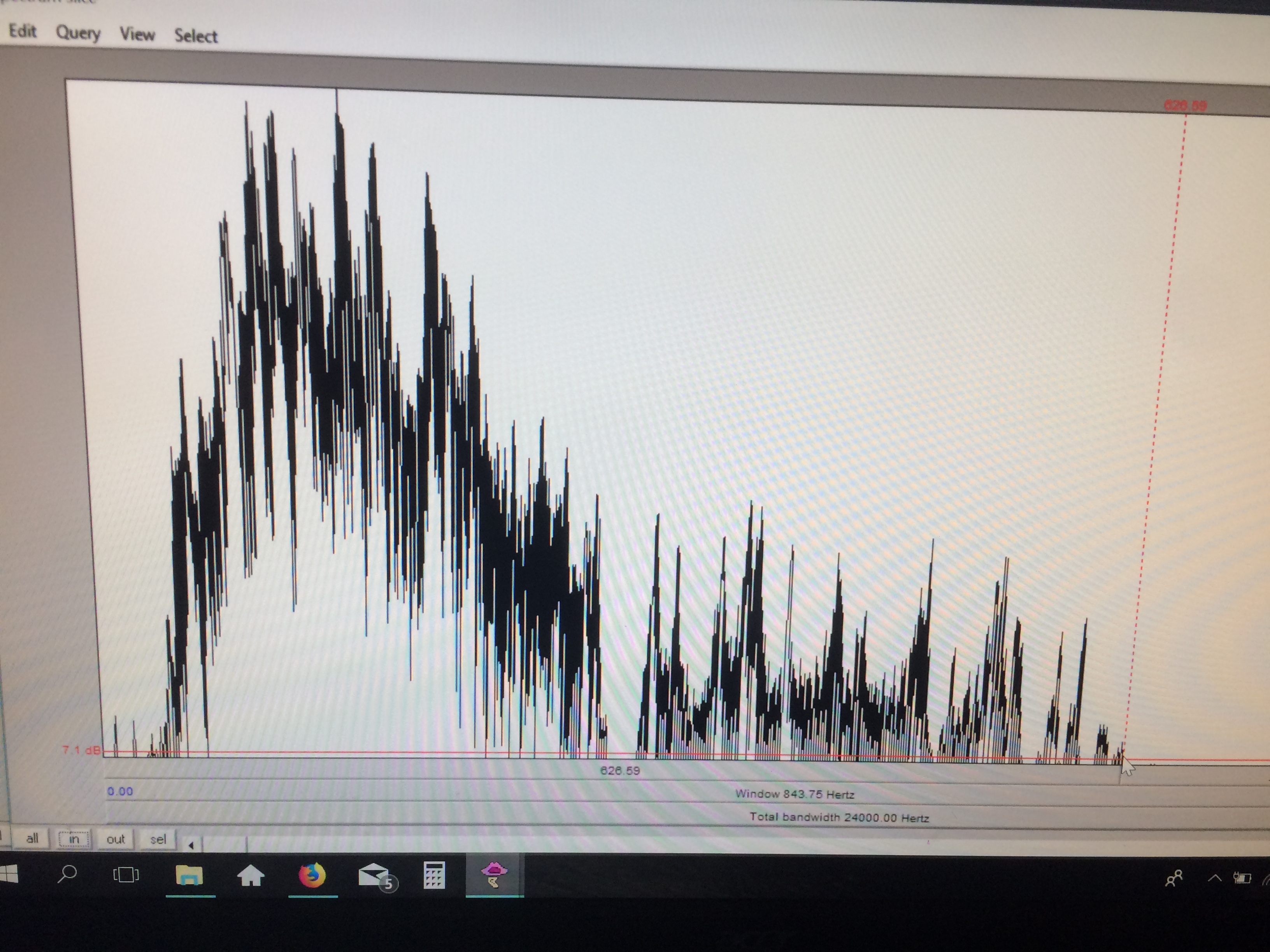
Task: Open Task View from taskbar
Action: pos(126,875)
